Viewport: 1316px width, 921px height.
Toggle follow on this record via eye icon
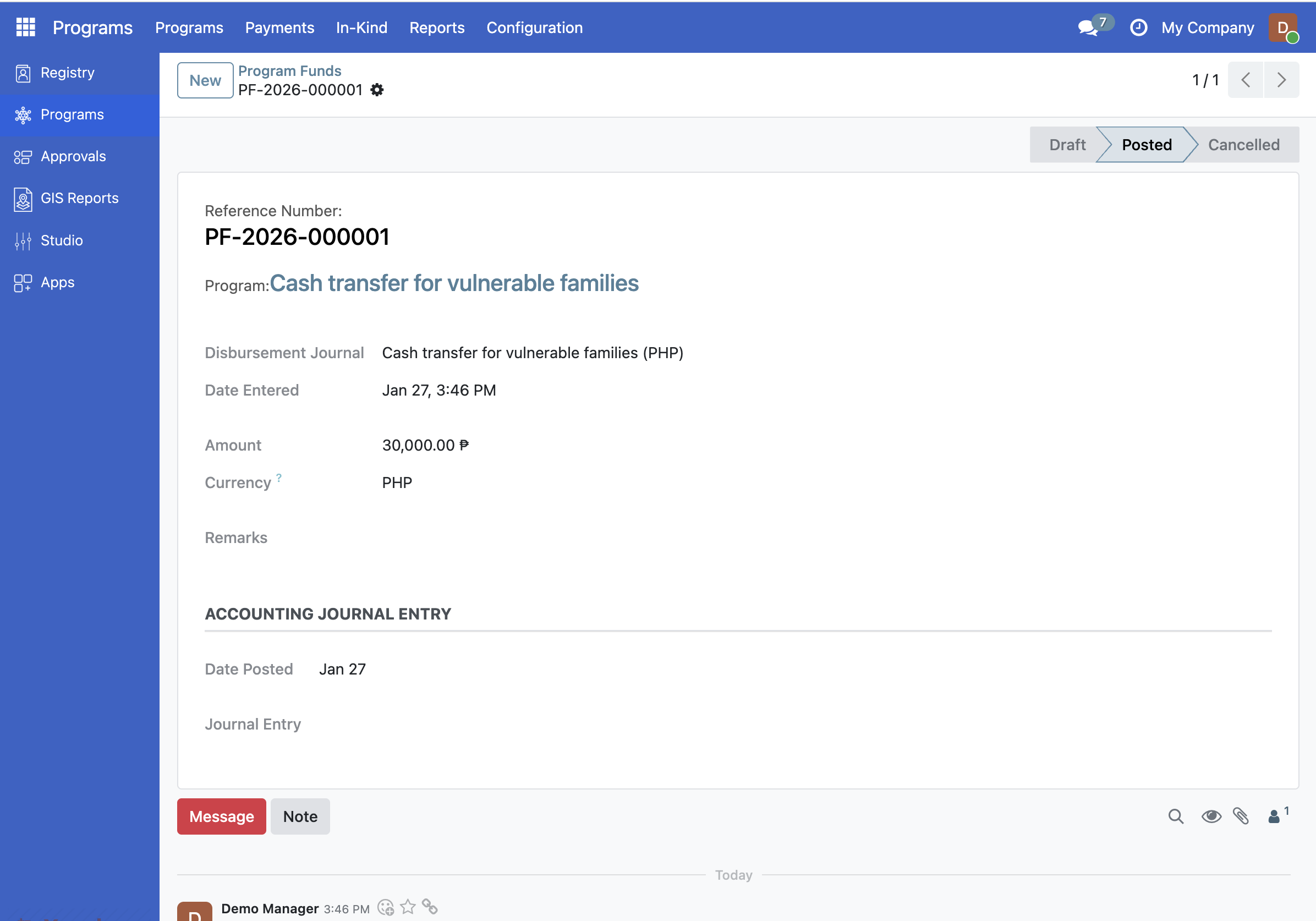[x=1210, y=816]
